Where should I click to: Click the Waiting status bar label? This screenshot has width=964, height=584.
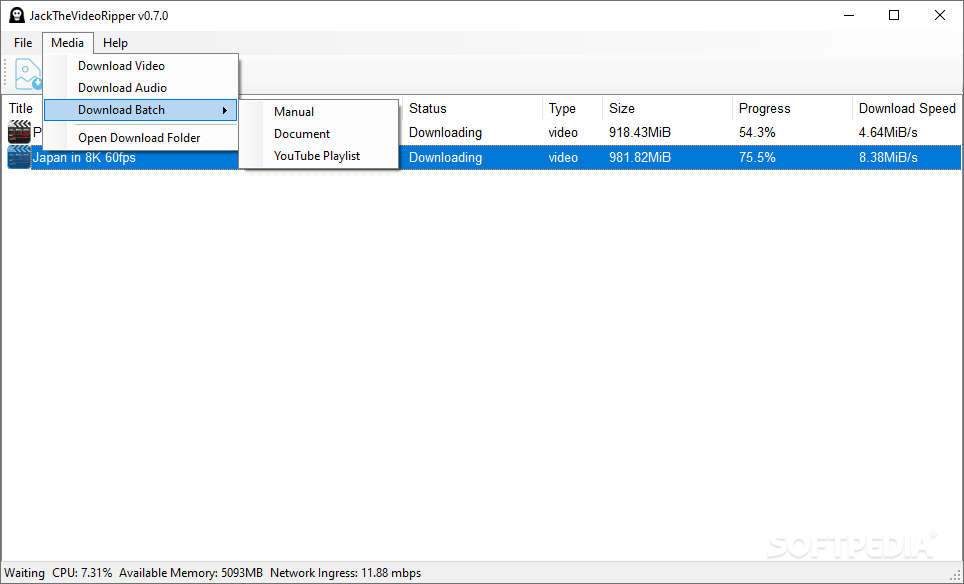(x=25, y=573)
